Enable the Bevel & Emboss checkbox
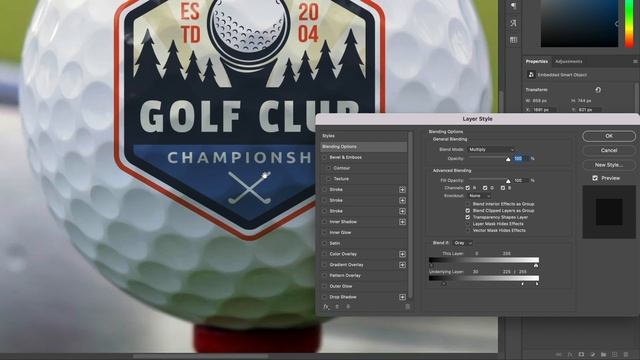 tap(324, 157)
